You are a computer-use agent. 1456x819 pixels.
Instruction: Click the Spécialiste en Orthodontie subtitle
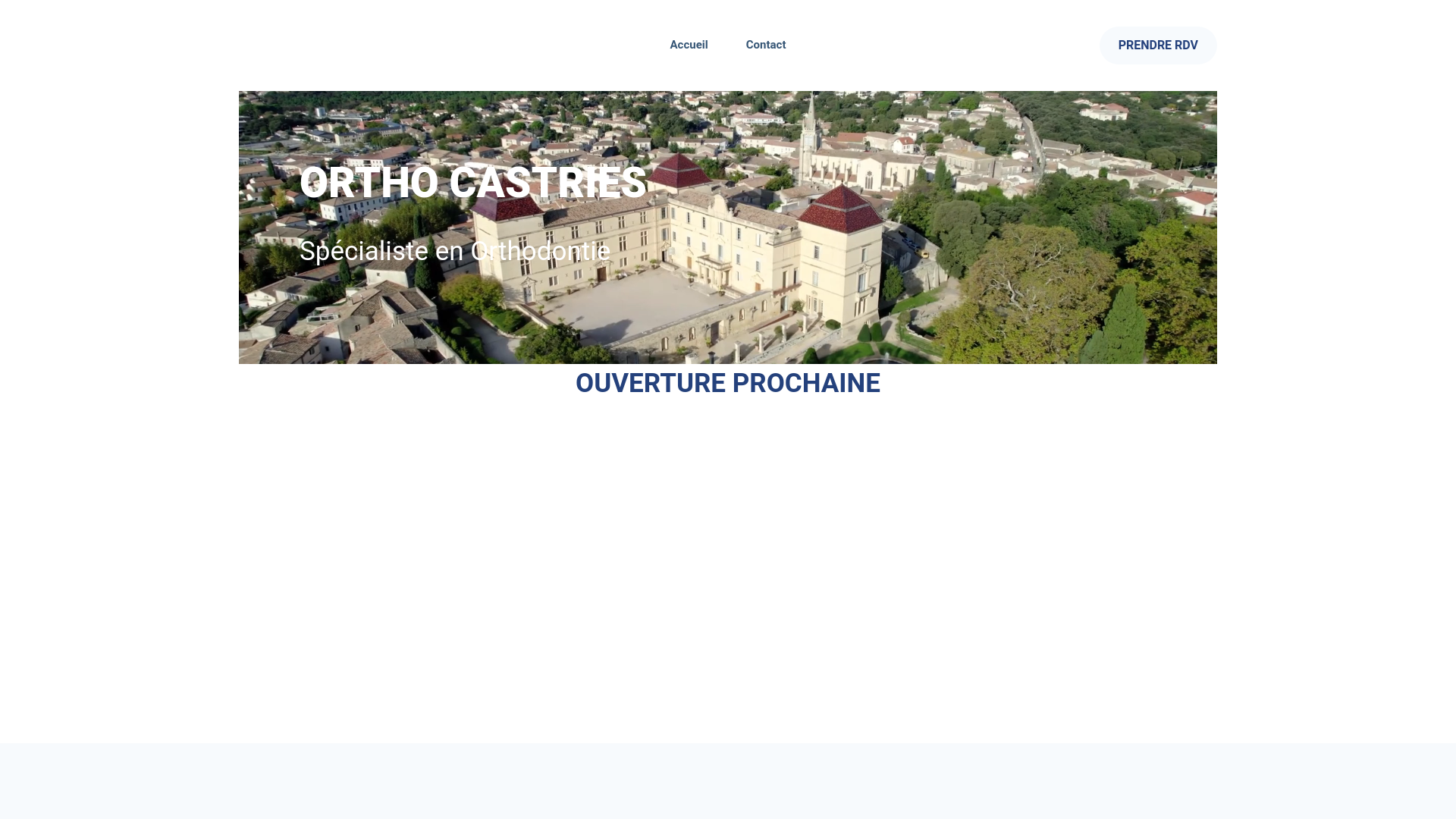[455, 251]
